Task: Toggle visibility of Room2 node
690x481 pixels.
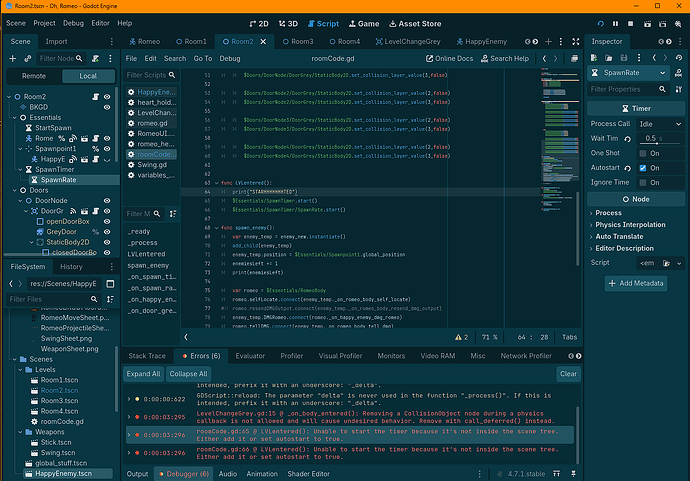Action: [107, 96]
